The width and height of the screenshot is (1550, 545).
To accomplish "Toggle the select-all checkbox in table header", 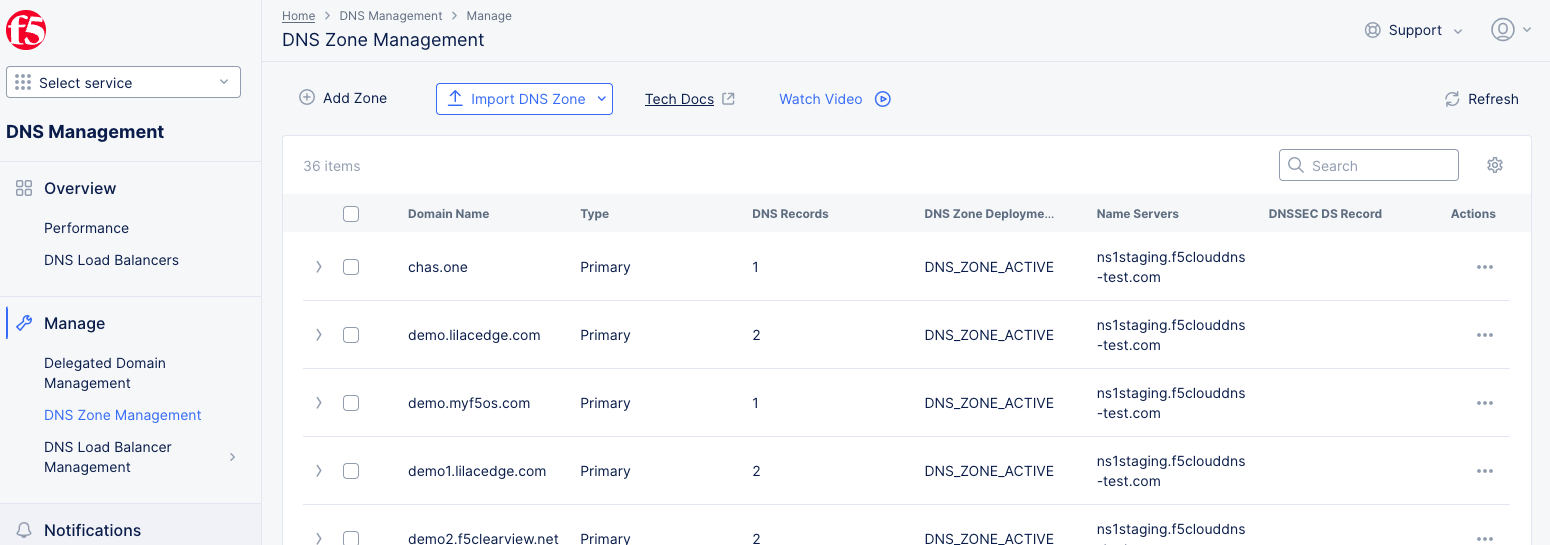I will (x=351, y=214).
